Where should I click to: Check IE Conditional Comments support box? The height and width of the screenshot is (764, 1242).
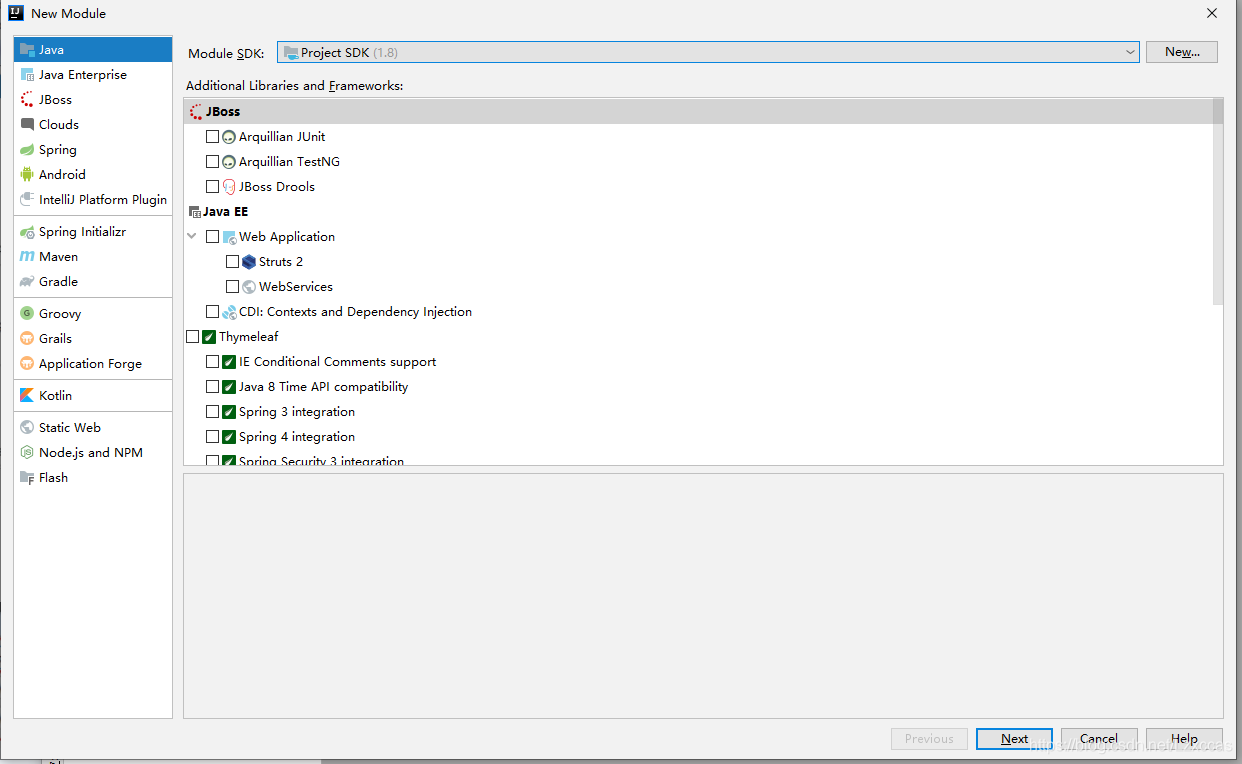(x=212, y=361)
